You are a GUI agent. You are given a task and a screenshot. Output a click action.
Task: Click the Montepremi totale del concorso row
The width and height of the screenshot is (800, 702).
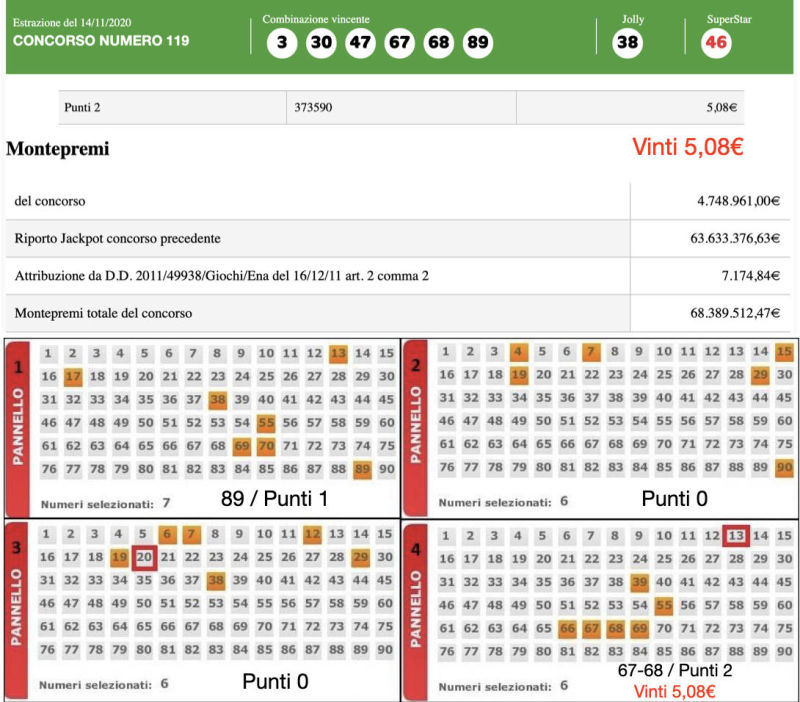318,313
